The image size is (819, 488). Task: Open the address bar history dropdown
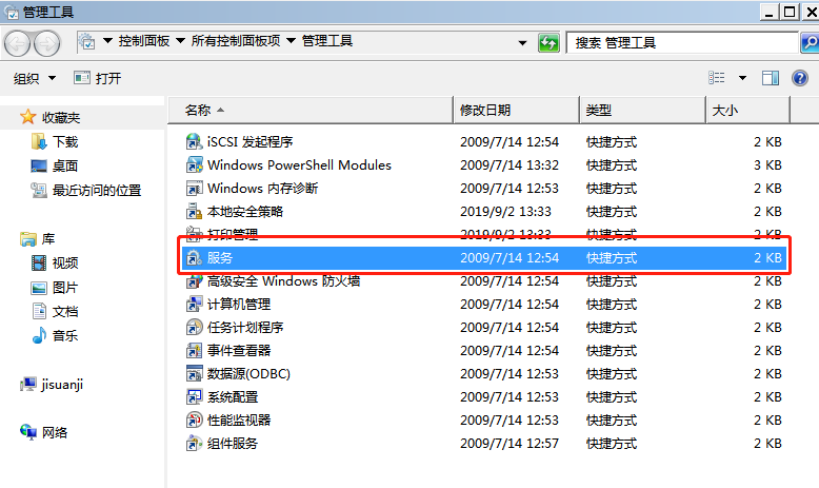pos(522,43)
